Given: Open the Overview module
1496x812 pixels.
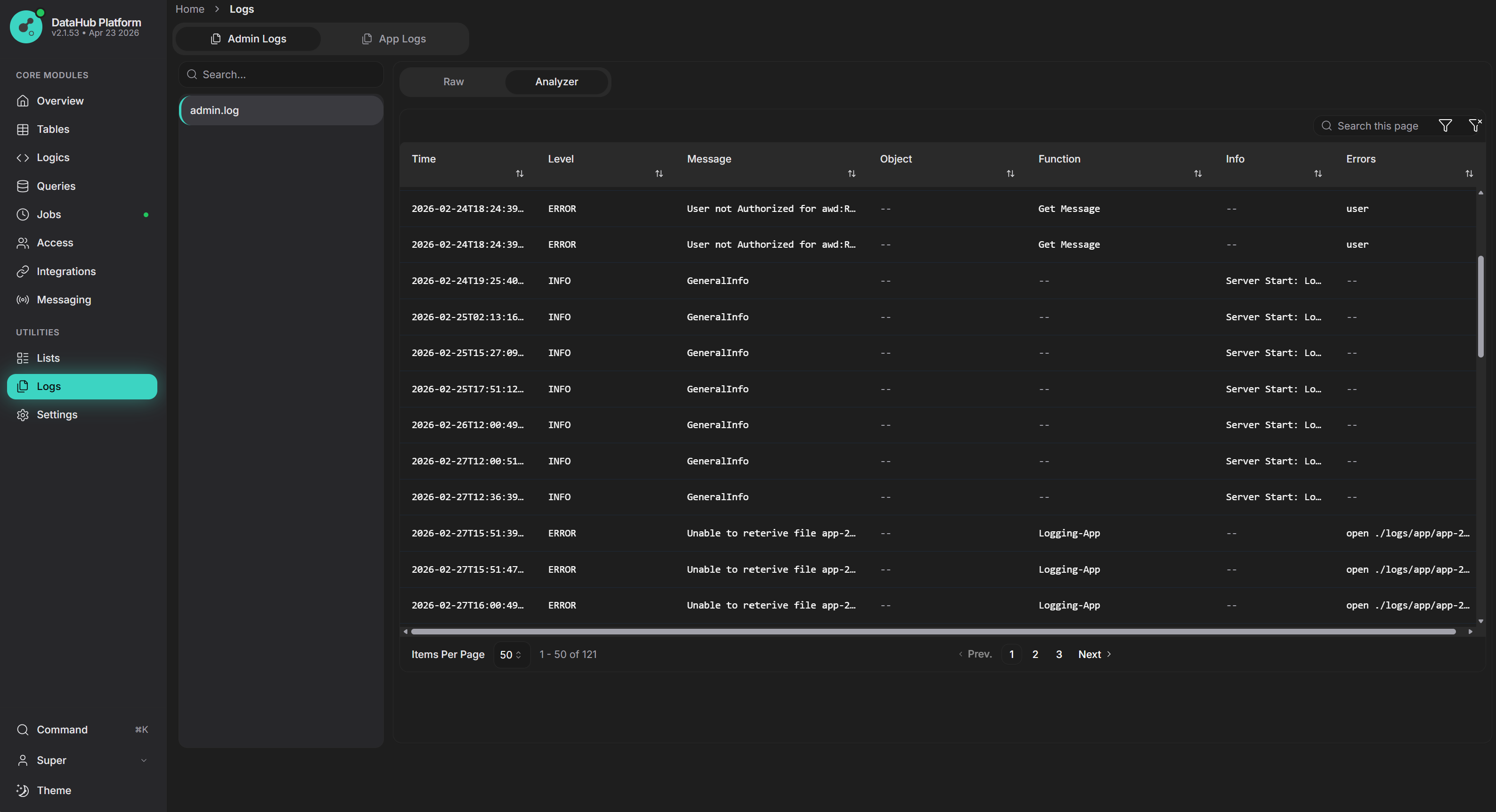Looking at the screenshot, I should point(82,100).
